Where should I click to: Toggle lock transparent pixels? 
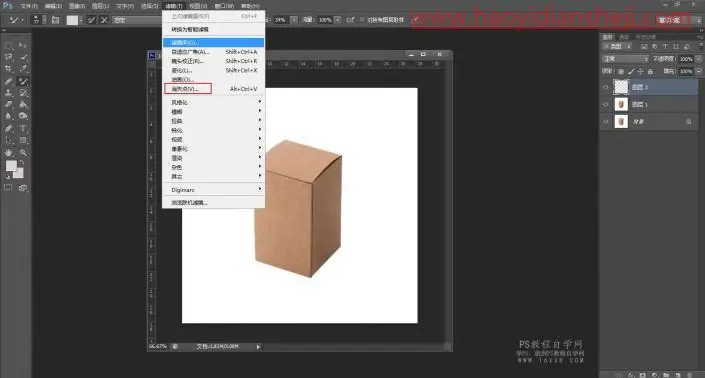(x=621, y=71)
